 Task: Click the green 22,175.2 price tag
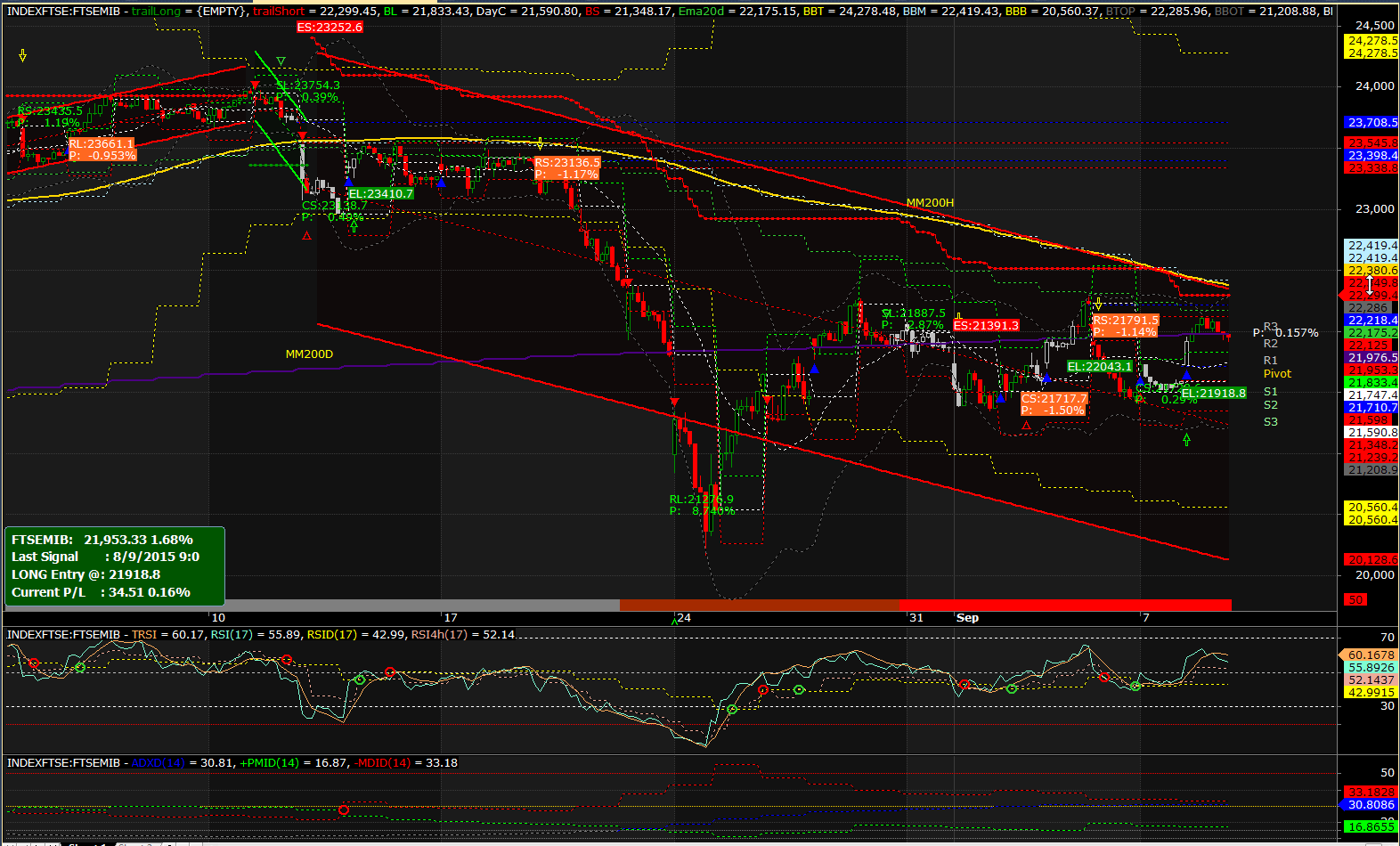[1372, 333]
